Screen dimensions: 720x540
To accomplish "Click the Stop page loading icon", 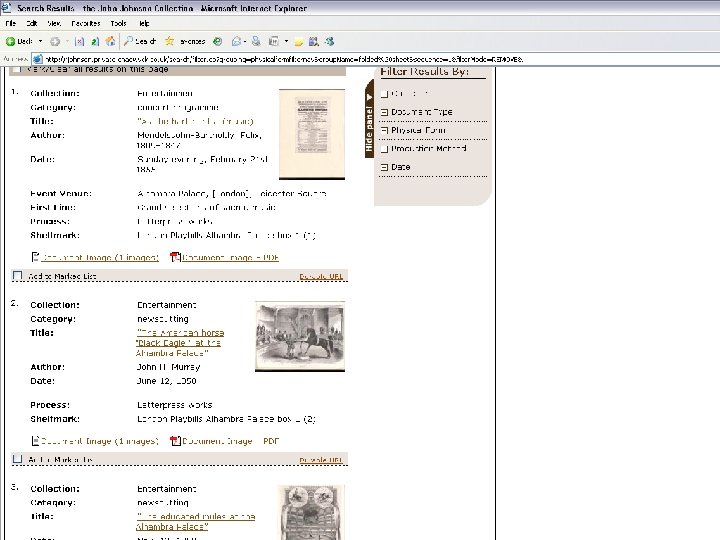I will click(x=79, y=42).
